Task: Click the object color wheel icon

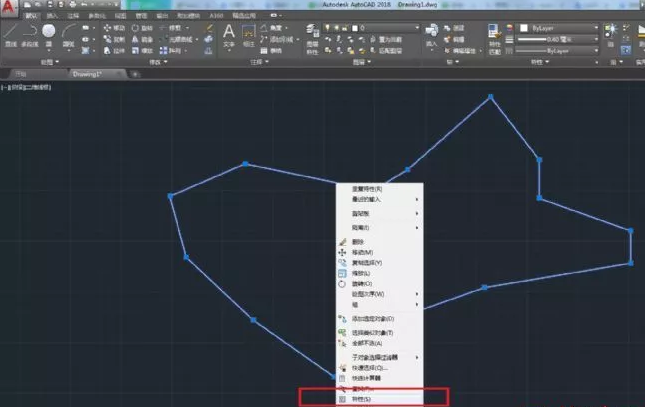Action: point(509,28)
